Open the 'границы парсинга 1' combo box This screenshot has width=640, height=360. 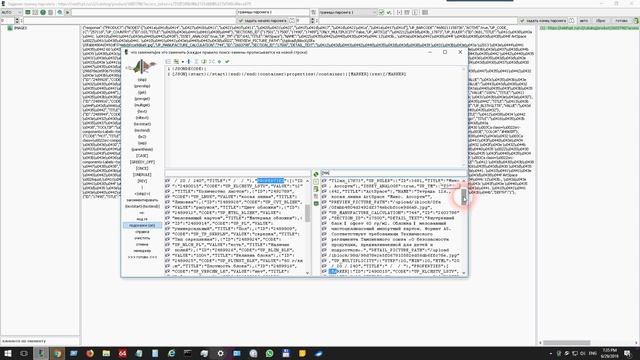point(347,12)
